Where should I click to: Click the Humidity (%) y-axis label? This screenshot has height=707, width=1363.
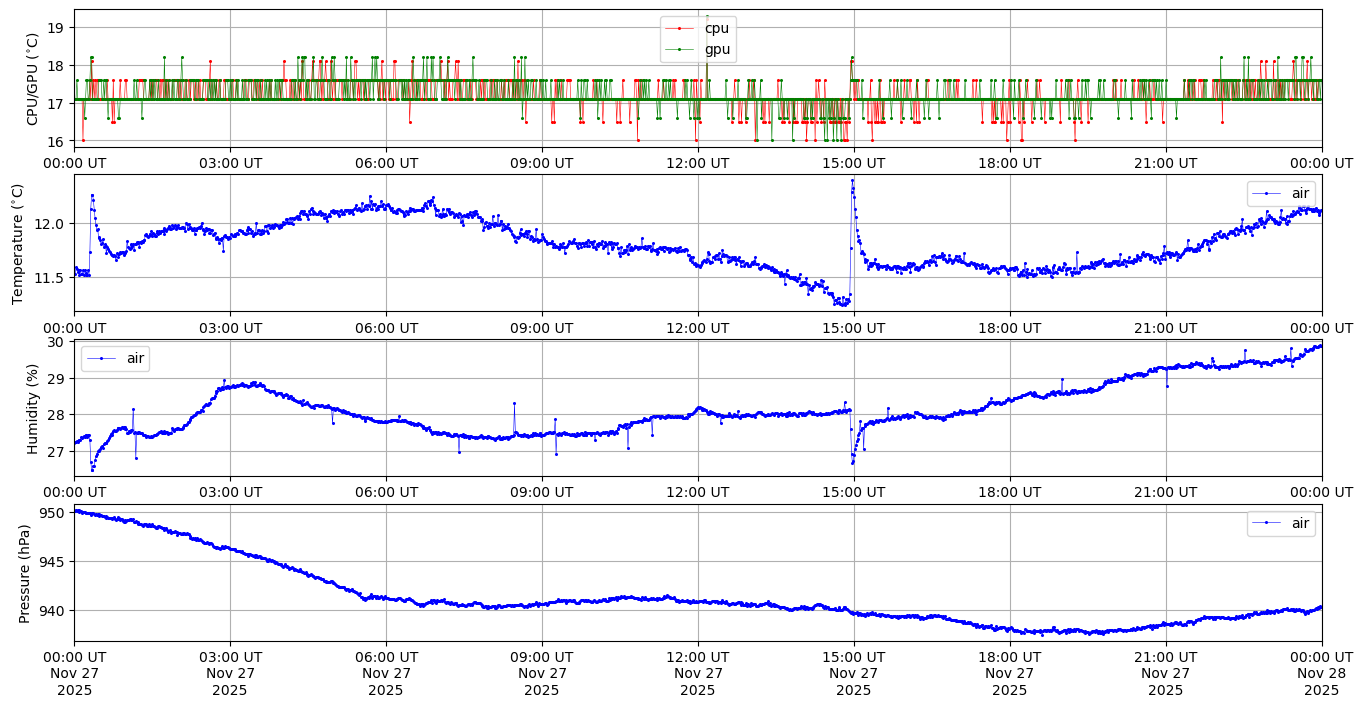pyautogui.click(x=32, y=409)
